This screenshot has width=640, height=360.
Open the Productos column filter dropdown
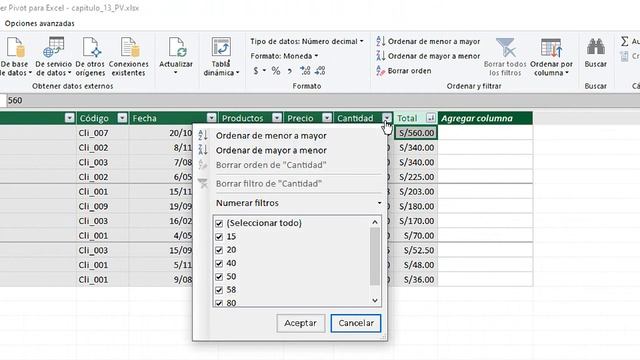point(277,118)
